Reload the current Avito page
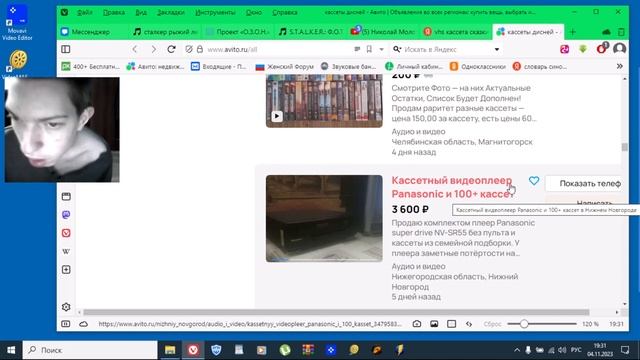This screenshot has width=640, height=360. tap(171, 49)
